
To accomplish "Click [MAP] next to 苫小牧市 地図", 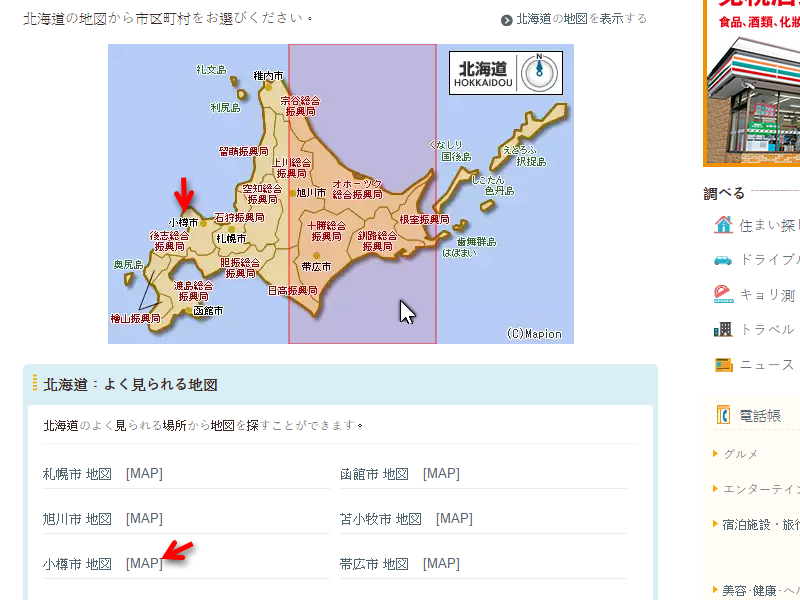I will tap(454, 519).
